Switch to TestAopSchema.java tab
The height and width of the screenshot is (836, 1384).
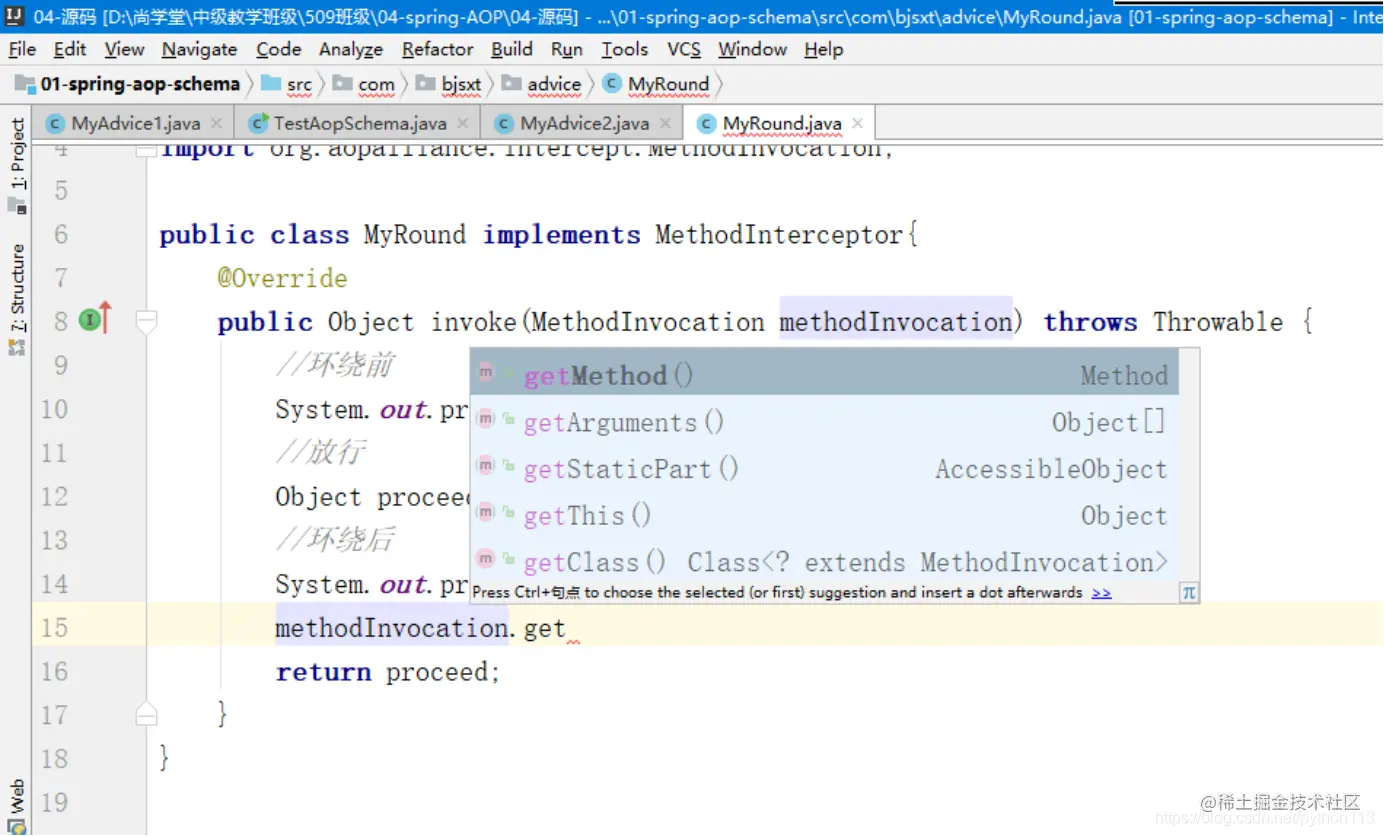360,124
